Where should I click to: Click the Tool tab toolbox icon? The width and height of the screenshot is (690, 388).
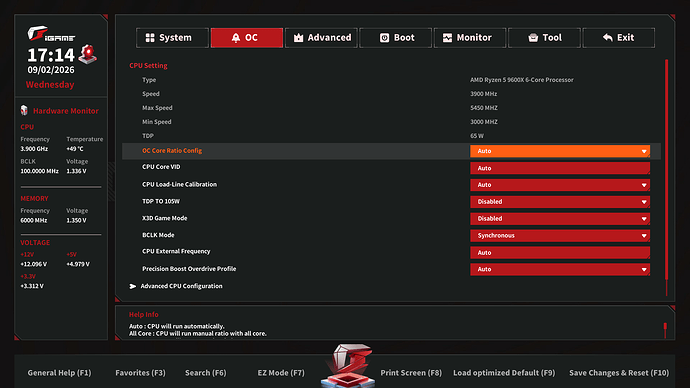533,38
